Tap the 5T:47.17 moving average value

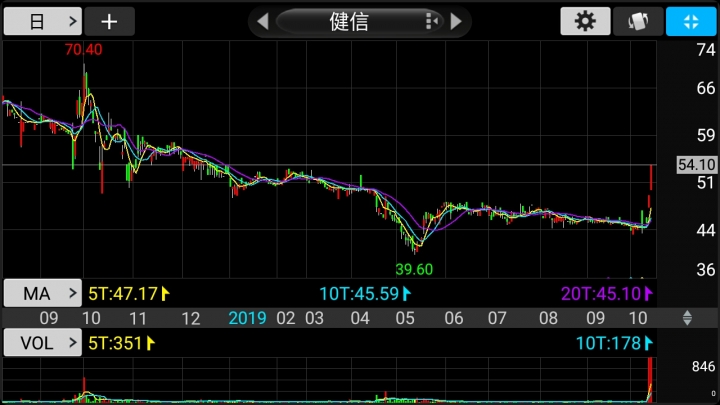(x=123, y=293)
